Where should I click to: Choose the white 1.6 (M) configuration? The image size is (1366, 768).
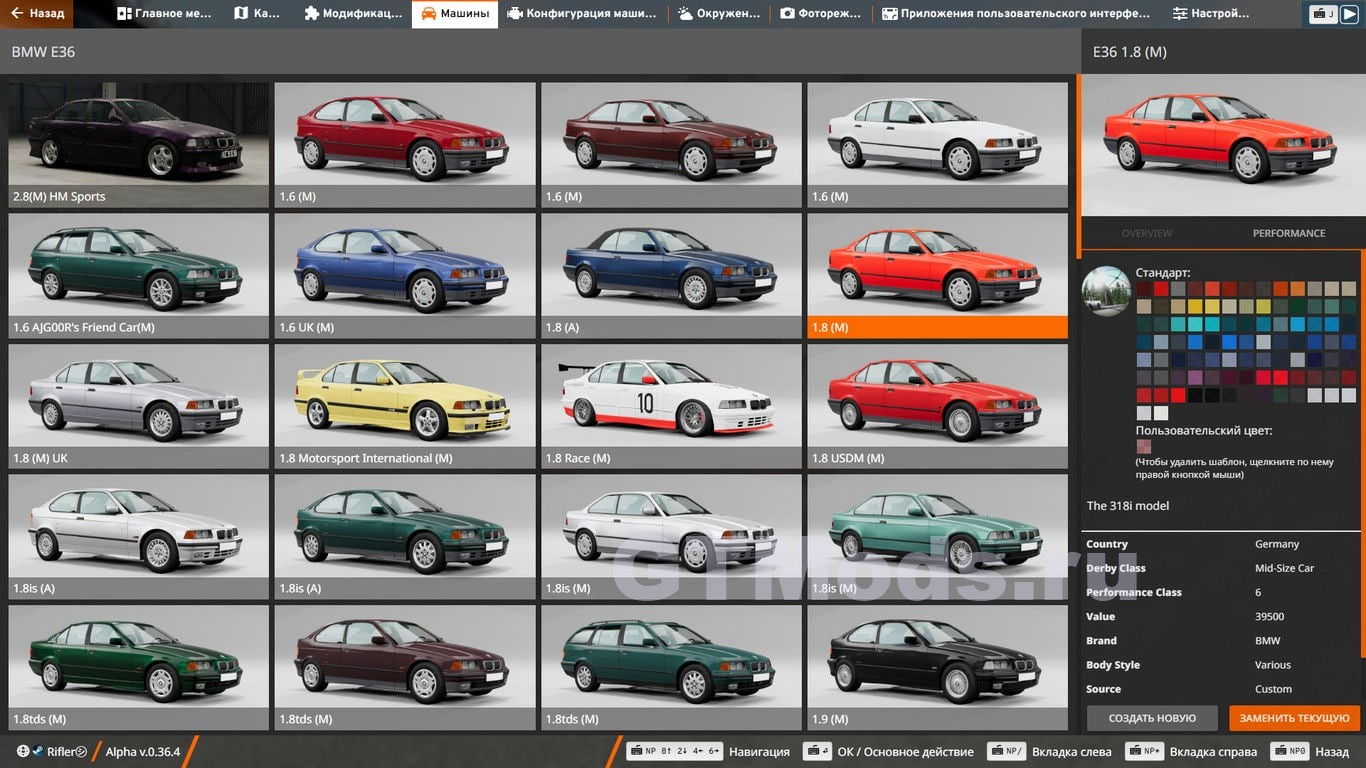pyautogui.click(x=937, y=144)
